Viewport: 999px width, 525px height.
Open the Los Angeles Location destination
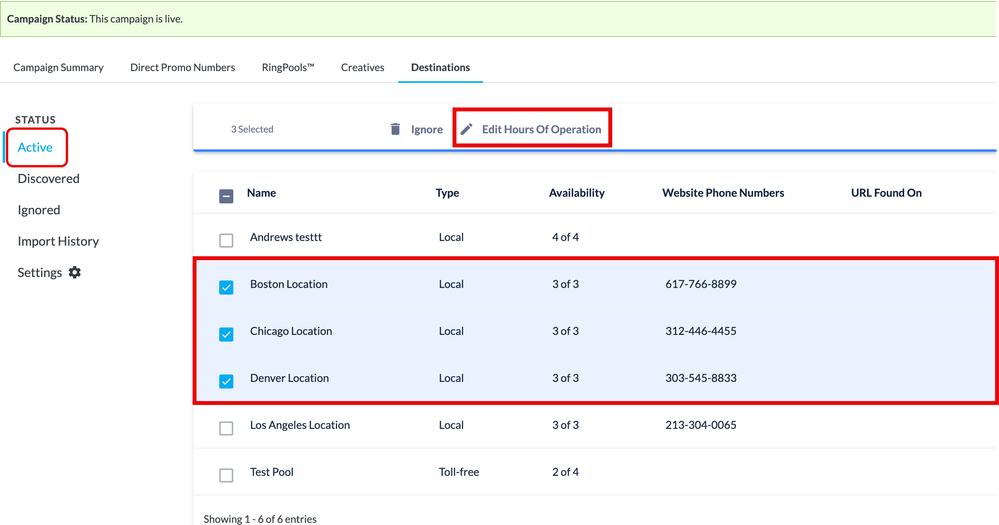coord(299,425)
